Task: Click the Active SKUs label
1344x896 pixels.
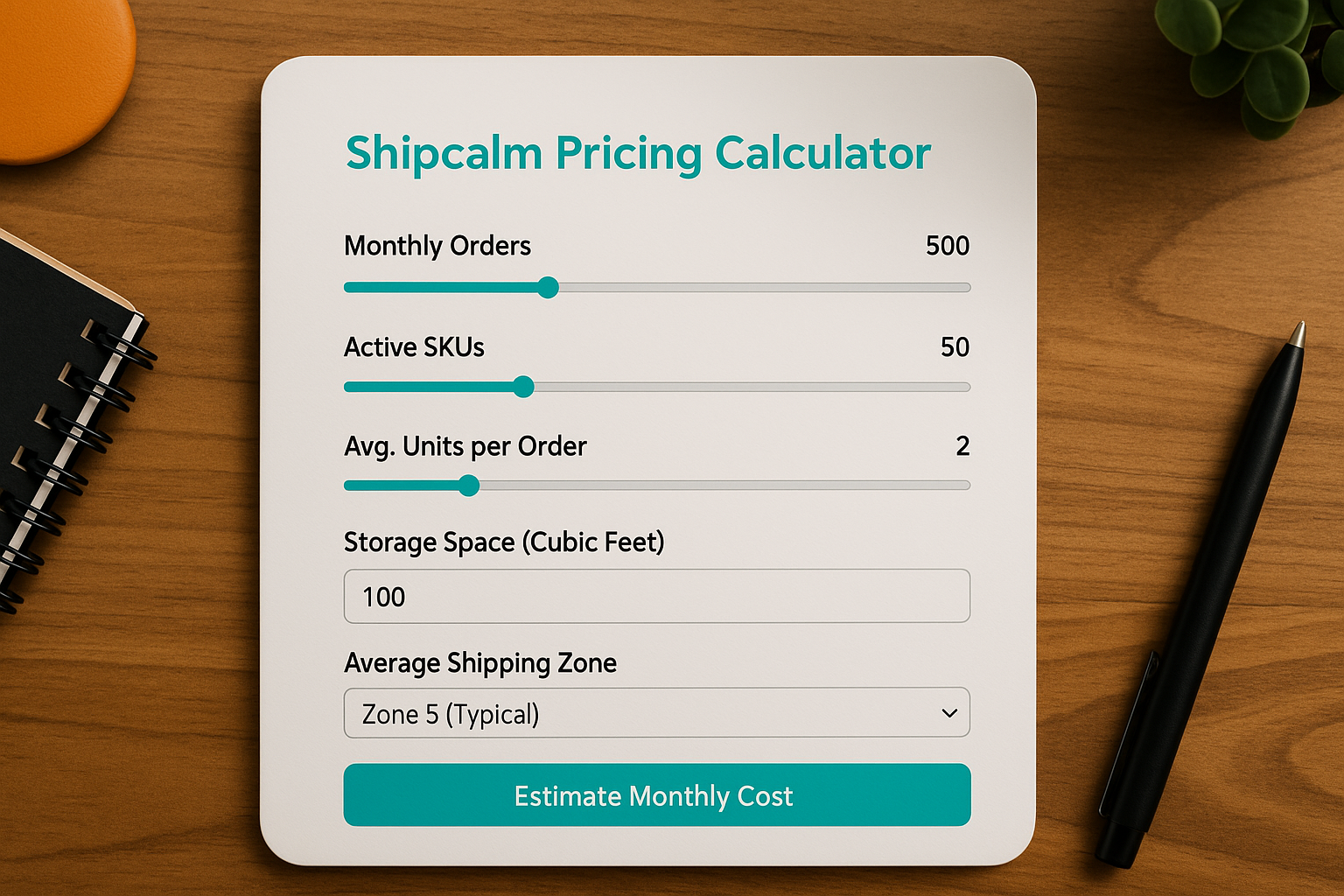Action: coord(414,347)
